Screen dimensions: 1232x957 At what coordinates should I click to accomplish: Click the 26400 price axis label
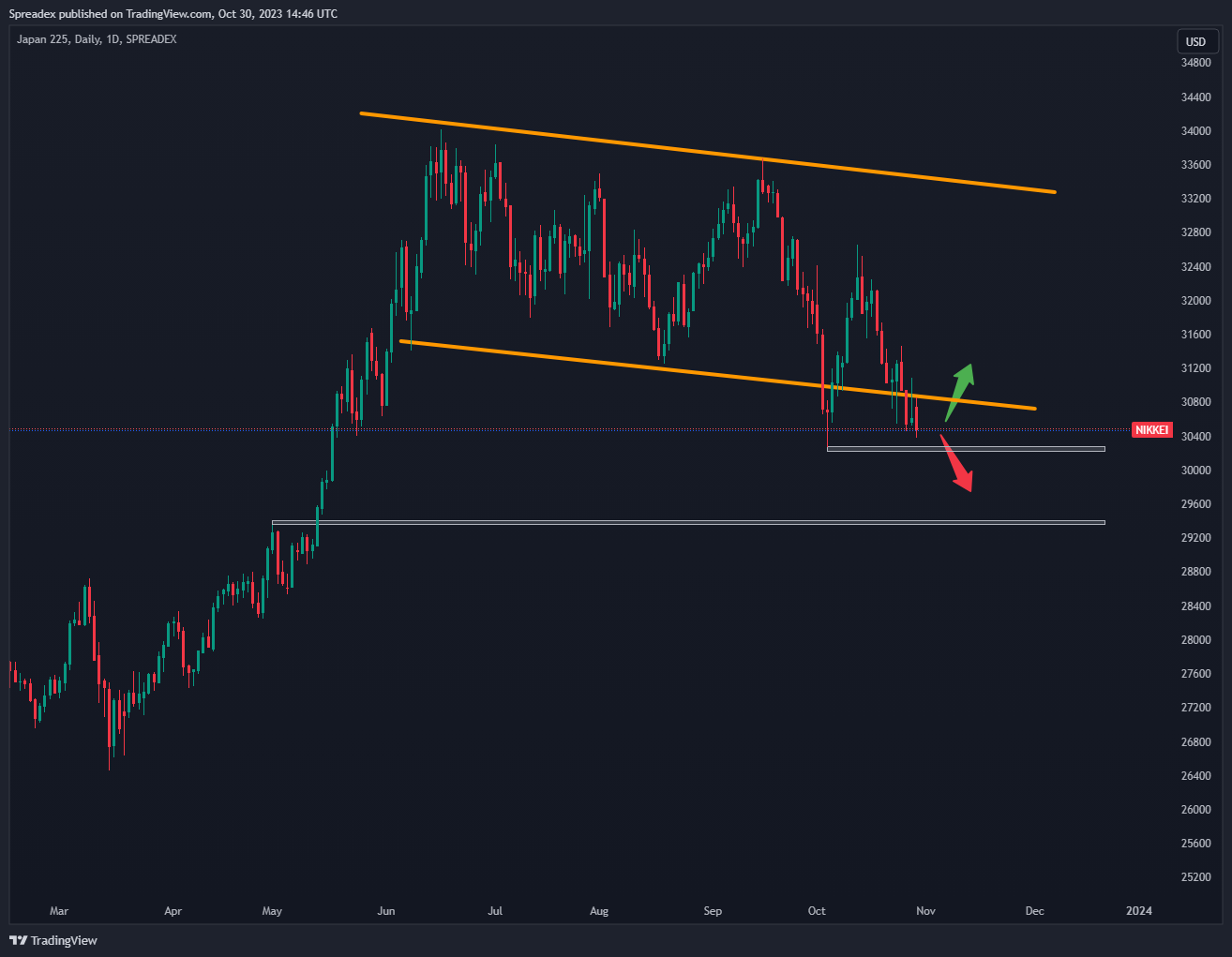coord(1196,776)
